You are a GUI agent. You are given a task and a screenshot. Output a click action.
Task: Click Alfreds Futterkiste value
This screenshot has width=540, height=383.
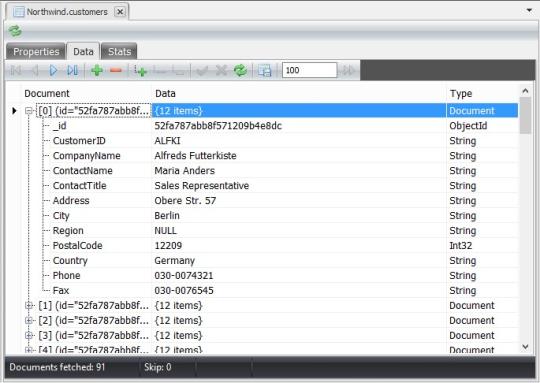tap(195, 156)
